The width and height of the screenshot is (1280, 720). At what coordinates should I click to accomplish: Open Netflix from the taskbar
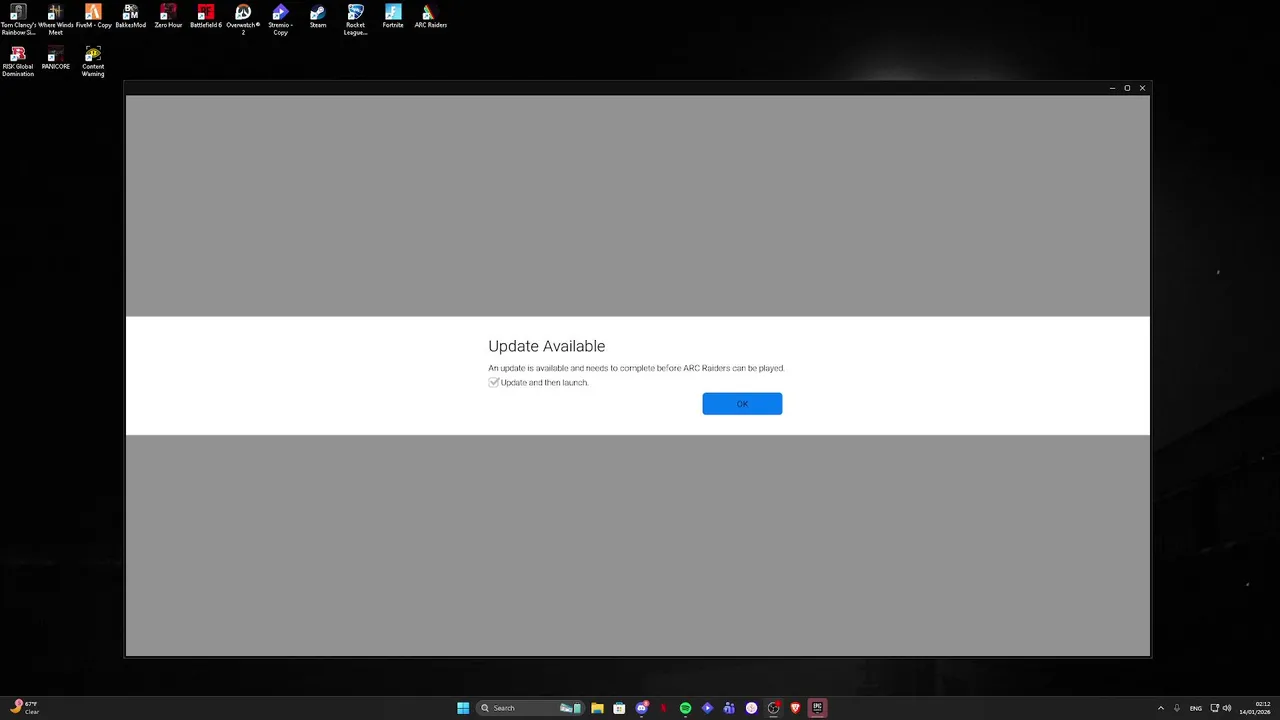[663, 708]
